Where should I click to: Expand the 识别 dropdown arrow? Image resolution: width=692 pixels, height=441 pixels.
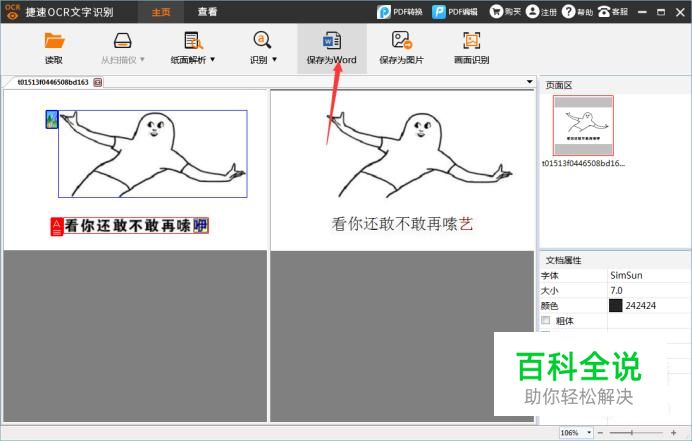pyautogui.click(x=275, y=59)
